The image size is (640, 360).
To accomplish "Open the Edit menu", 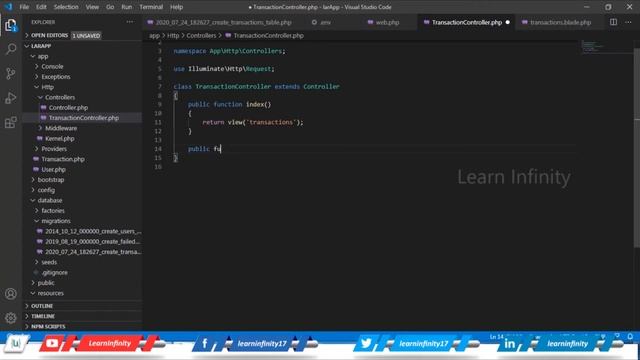I will coord(41,7).
